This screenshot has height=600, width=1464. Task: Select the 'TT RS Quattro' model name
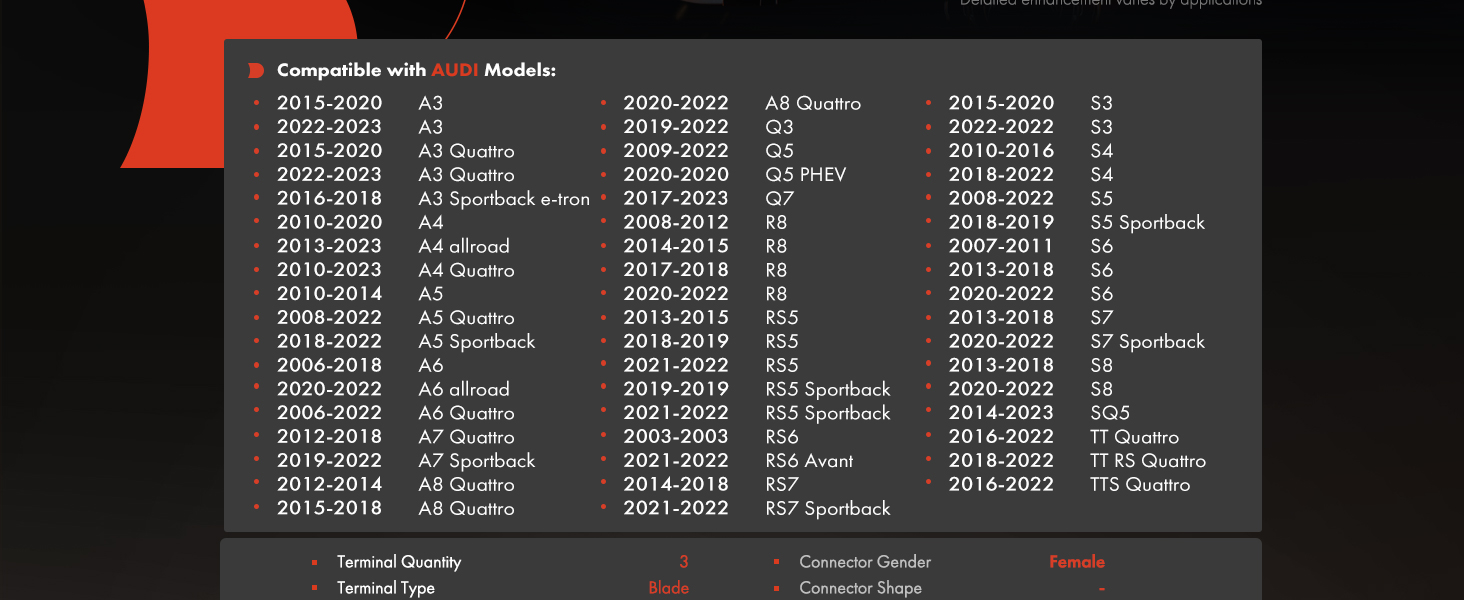click(x=1148, y=461)
